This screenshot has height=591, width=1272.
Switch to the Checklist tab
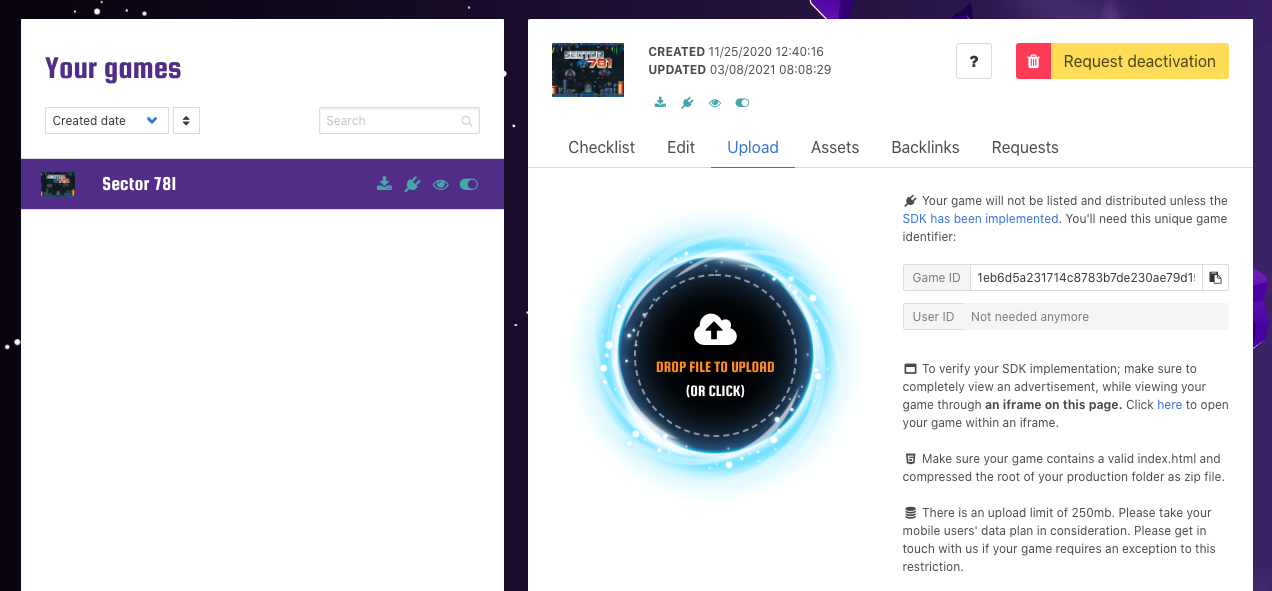601,147
